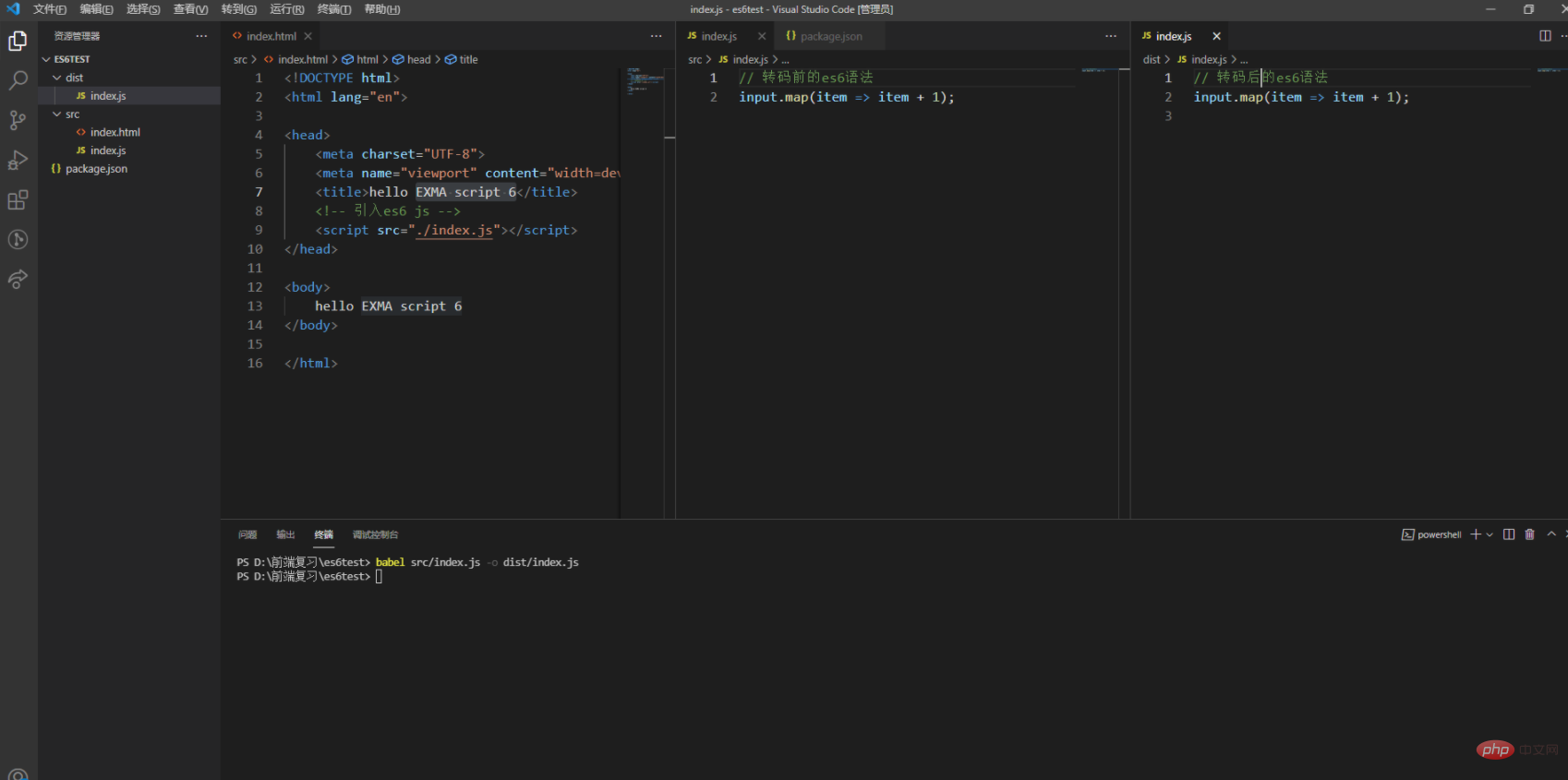
Task: Switch to the package.json editor tab
Action: point(830,36)
